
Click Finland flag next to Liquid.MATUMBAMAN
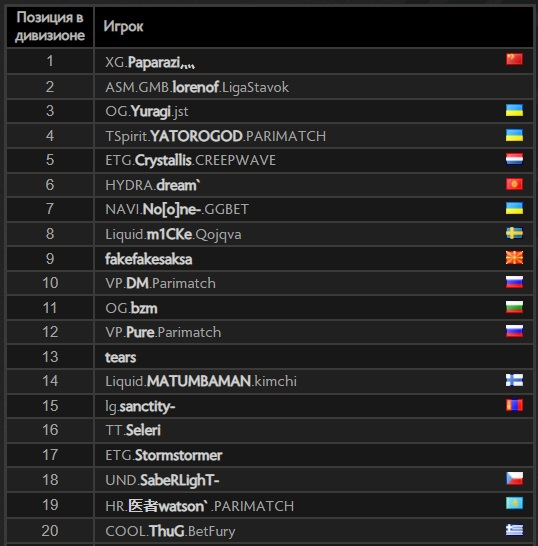[514, 380]
